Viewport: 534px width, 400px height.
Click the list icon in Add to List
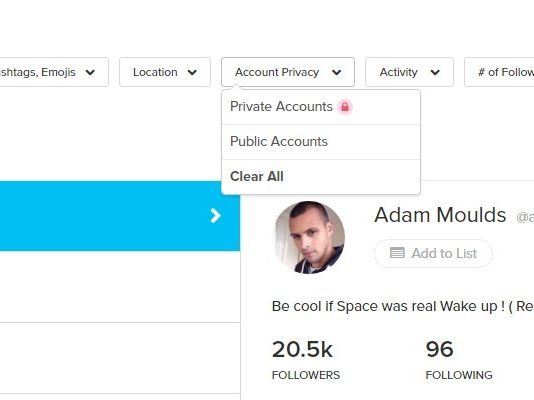click(x=397, y=253)
